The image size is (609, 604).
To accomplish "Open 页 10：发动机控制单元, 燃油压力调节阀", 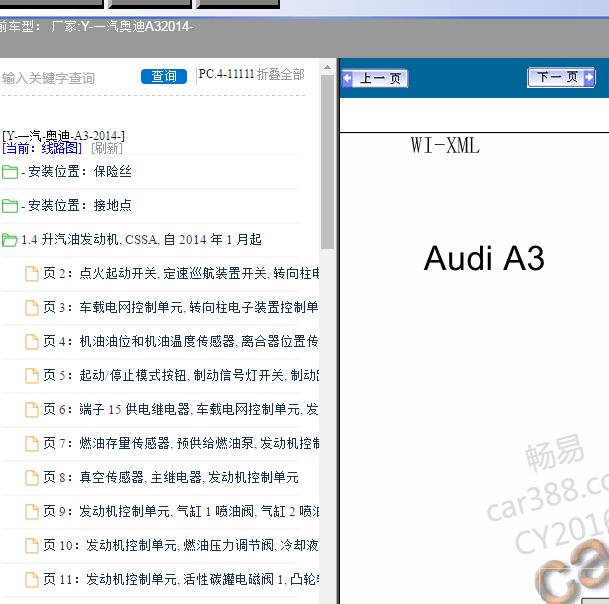I will [181, 545].
